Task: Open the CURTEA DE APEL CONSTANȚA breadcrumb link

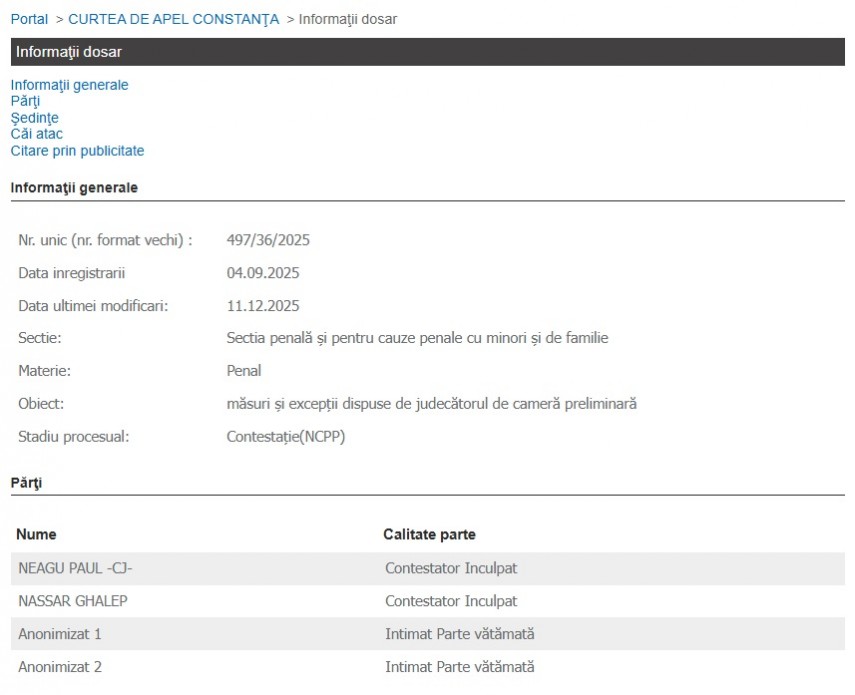Action: [x=173, y=19]
